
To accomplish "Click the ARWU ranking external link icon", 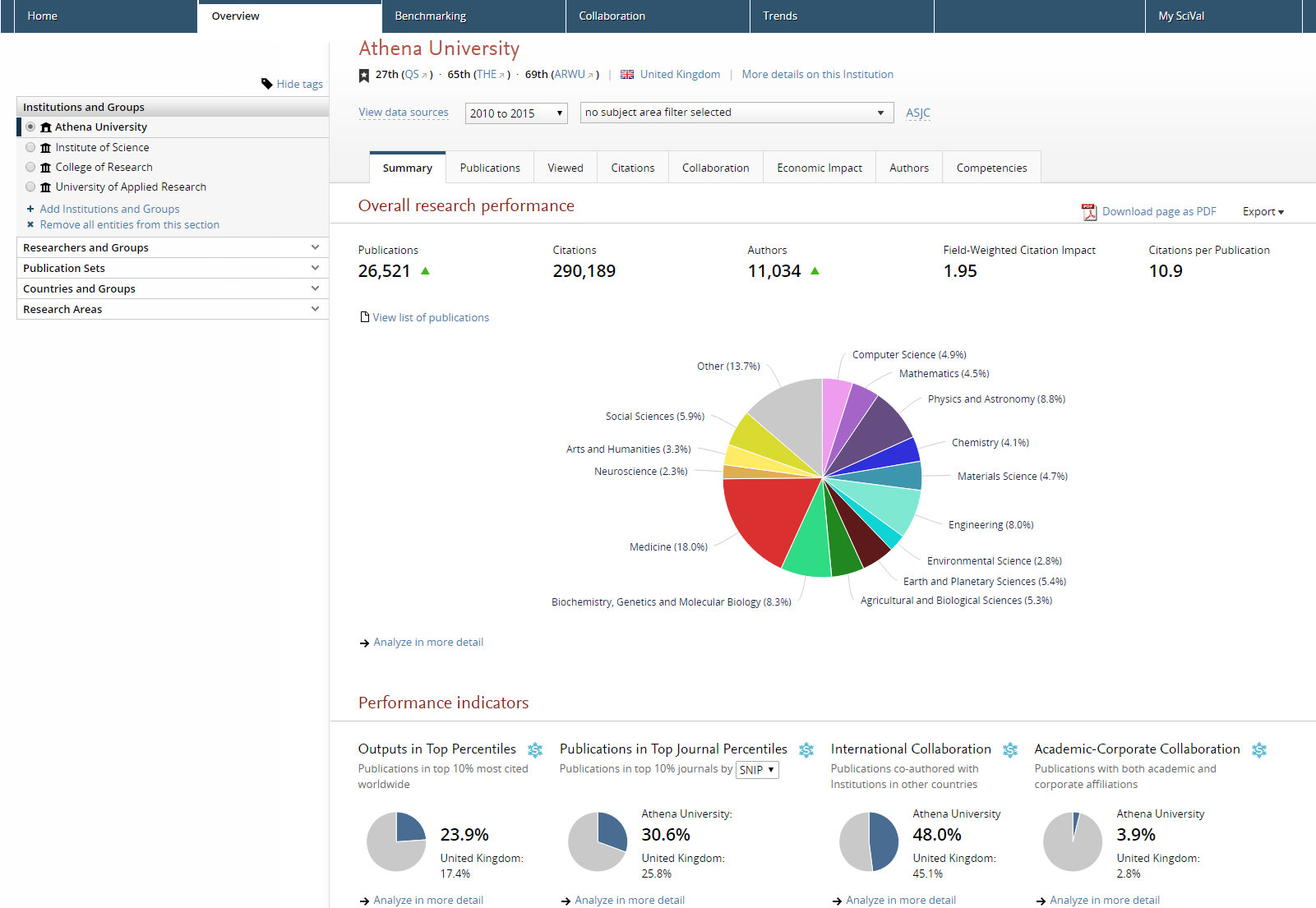I will pyautogui.click(x=590, y=76).
